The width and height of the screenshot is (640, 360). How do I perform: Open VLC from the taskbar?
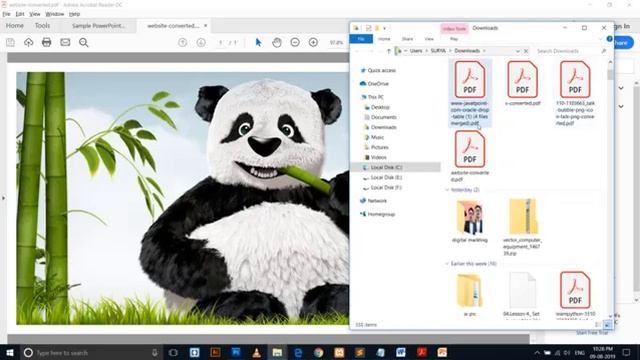(x=257, y=353)
